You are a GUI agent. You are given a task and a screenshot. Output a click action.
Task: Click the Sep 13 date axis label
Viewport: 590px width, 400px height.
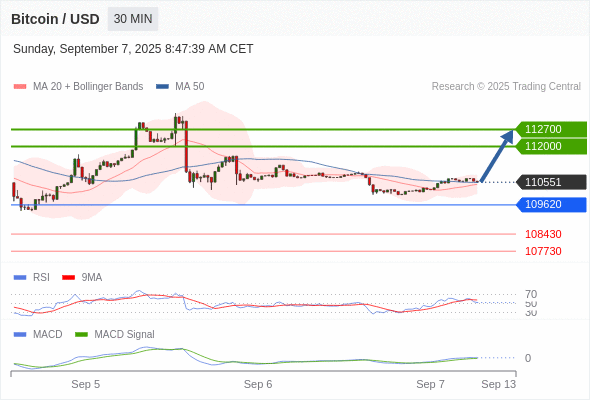coord(499,384)
